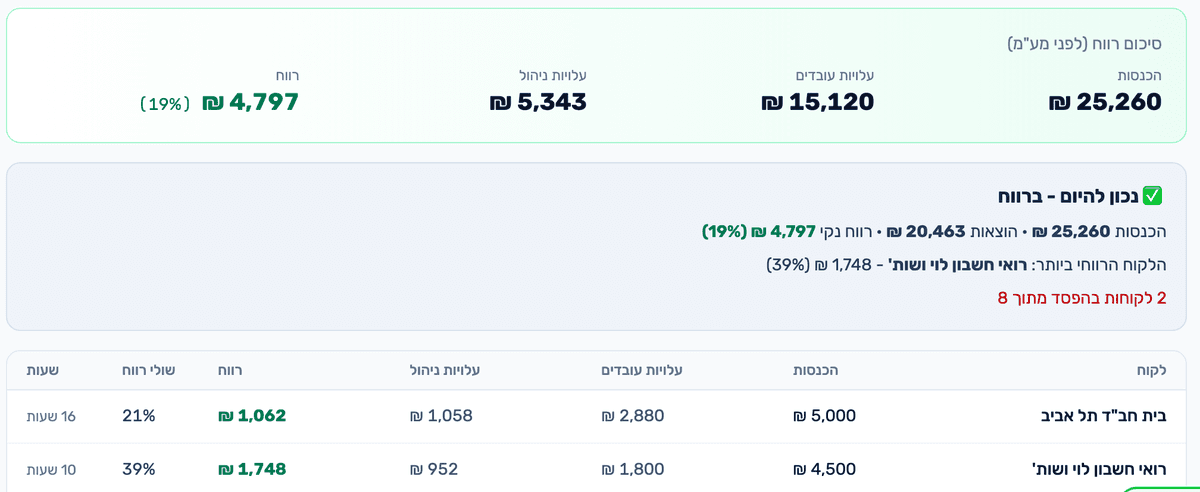
Task: Sort table by לקוח column header
Action: 1152,370
